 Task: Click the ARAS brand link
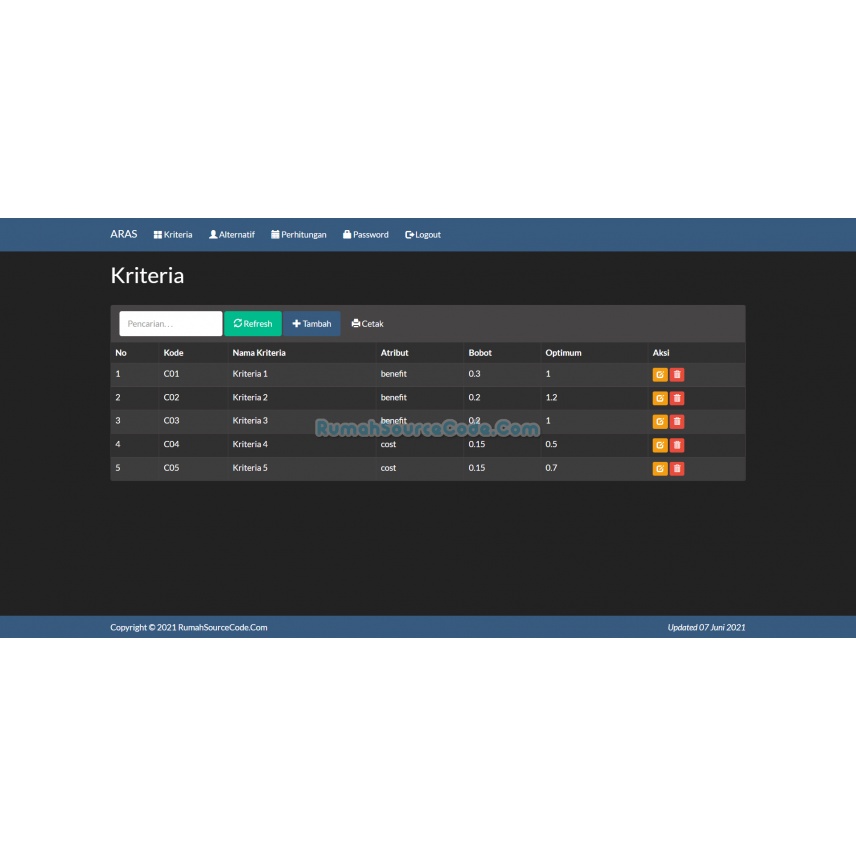click(124, 234)
